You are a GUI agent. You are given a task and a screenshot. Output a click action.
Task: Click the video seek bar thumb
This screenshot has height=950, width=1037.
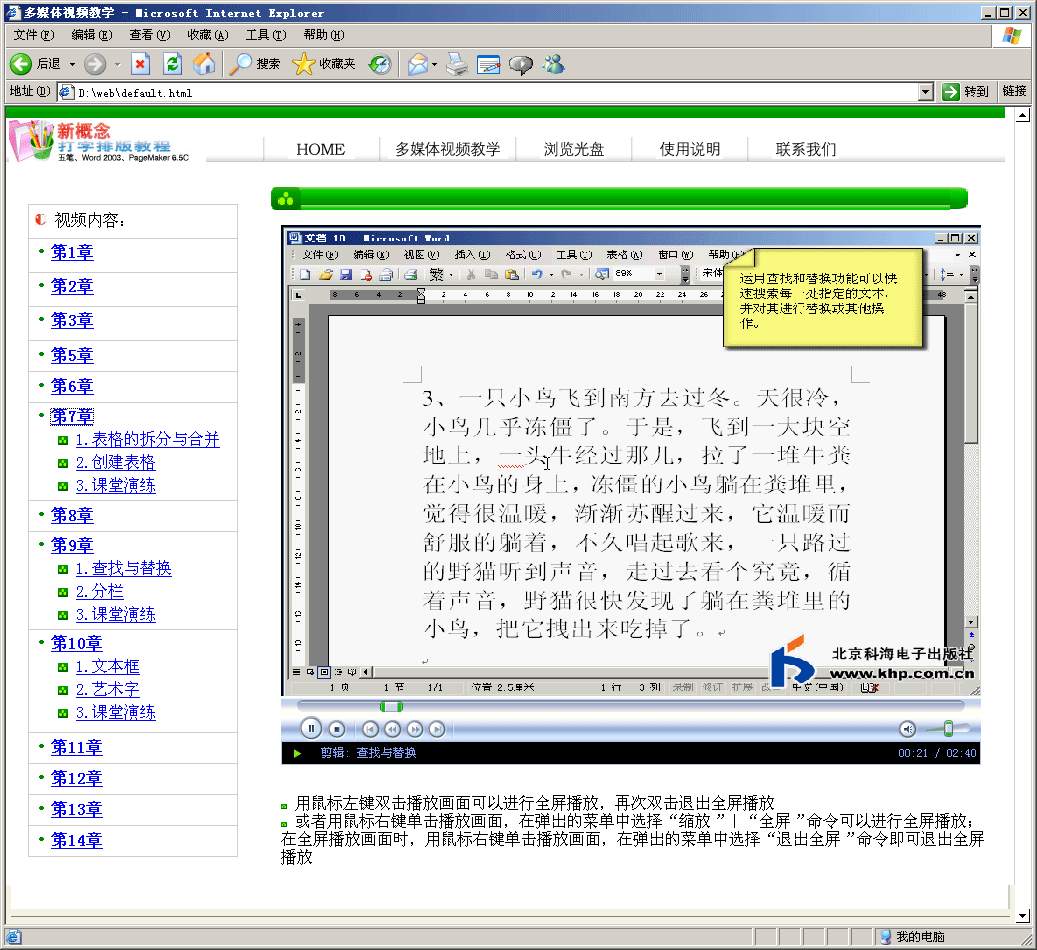[391, 706]
